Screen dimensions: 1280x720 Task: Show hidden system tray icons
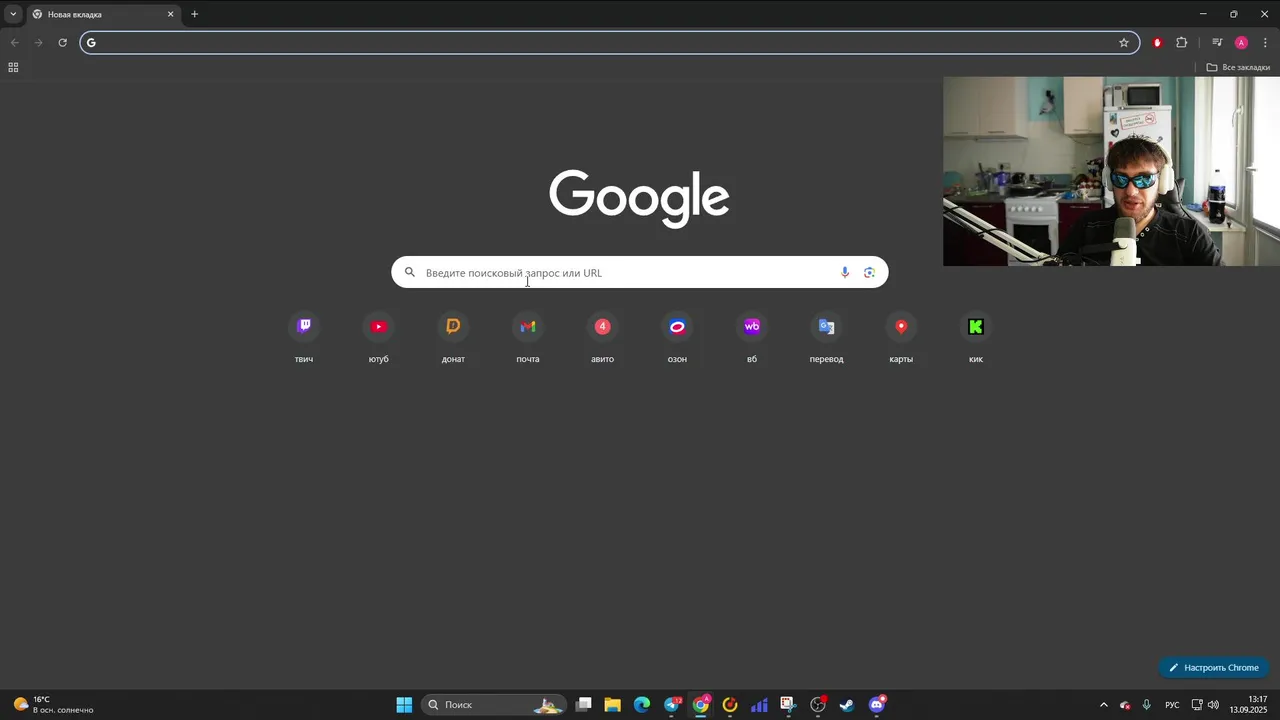[1104, 705]
